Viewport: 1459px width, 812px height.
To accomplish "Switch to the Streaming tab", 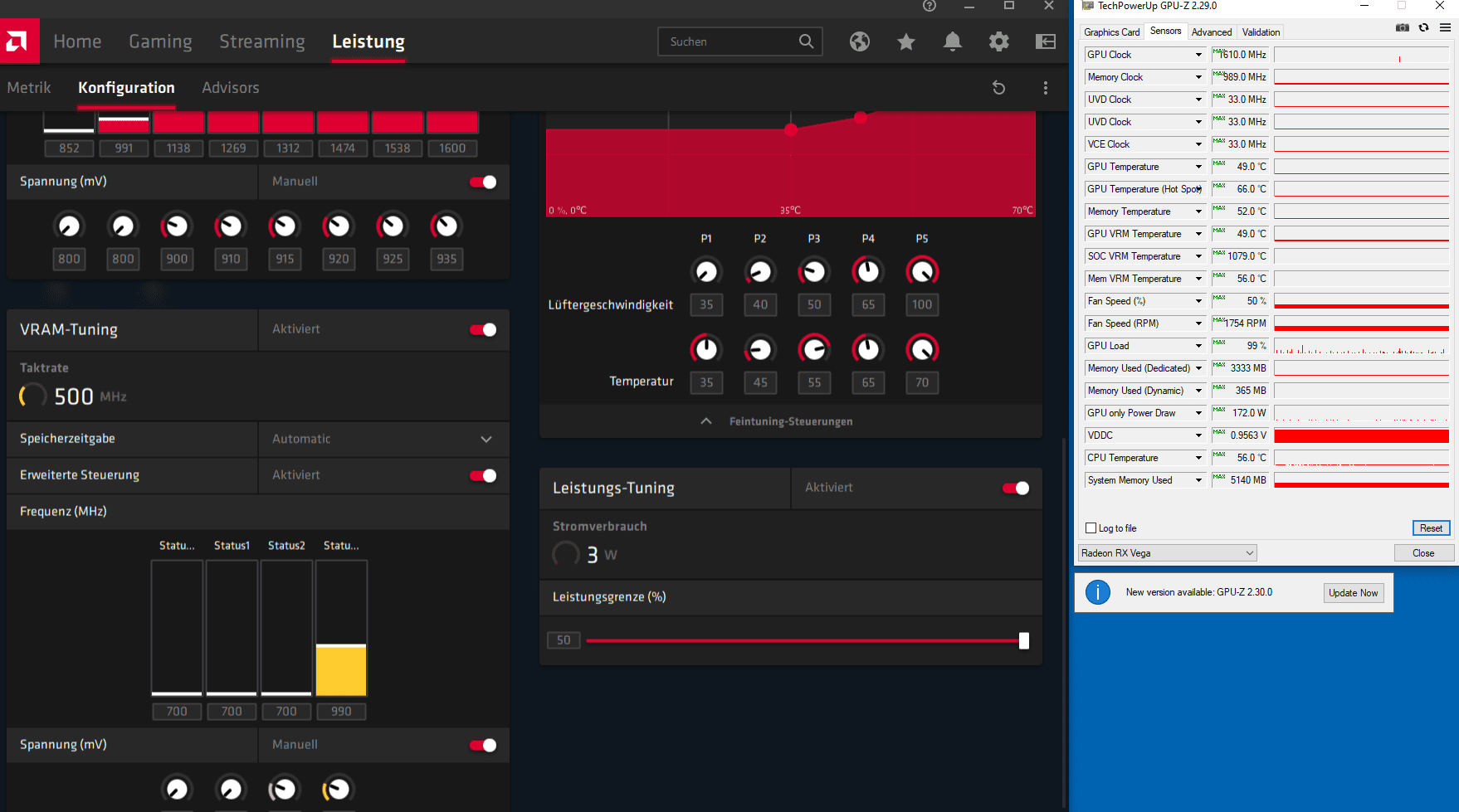I will 262,41.
